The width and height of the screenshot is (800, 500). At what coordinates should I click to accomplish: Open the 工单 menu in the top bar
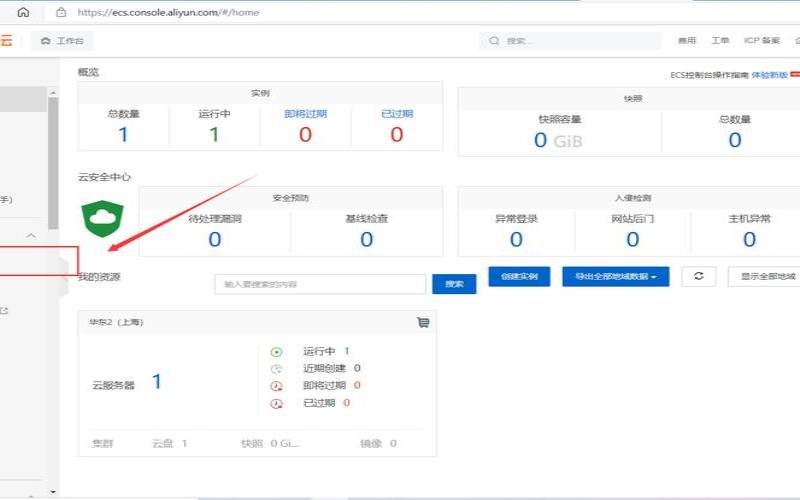(x=720, y=40)
